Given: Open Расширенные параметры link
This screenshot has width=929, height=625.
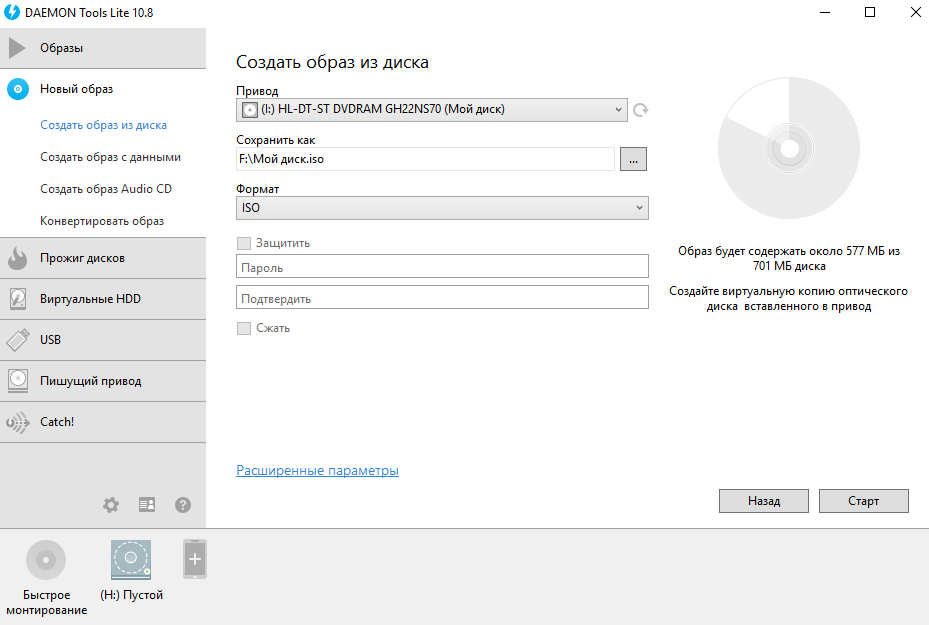Looking at the screenshot, I should click(317, 471).
